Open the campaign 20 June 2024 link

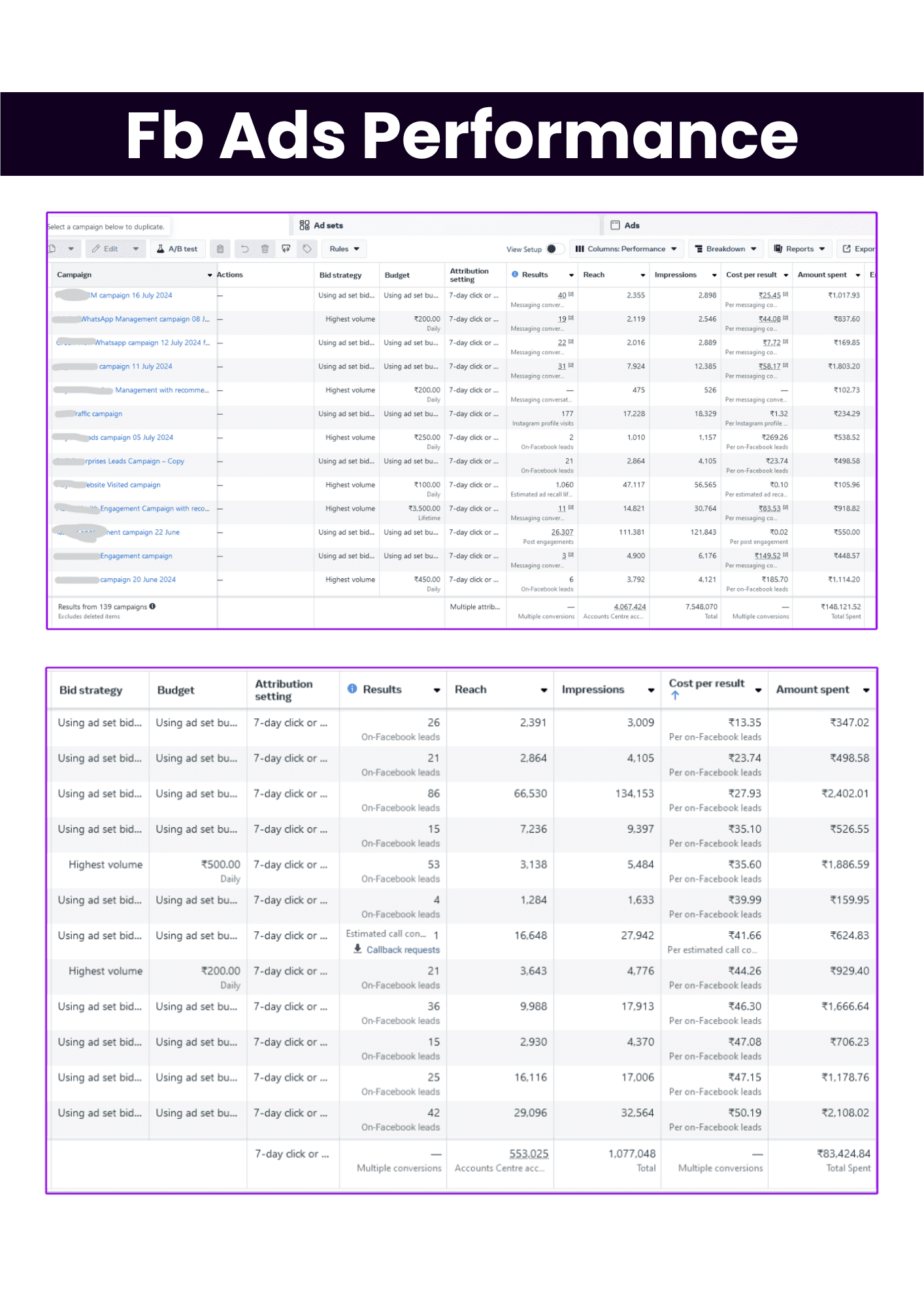pyautogui.click(x=138, y=580)
